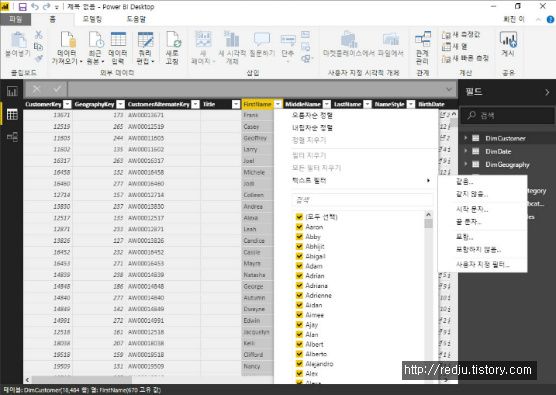
Task: Click the Power BI logo icon
Action: pos(5,6)
